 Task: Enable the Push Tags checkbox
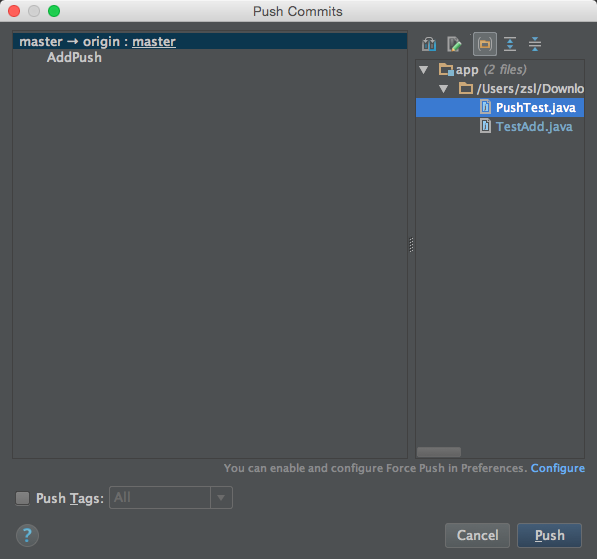click(x=22, y=498)
